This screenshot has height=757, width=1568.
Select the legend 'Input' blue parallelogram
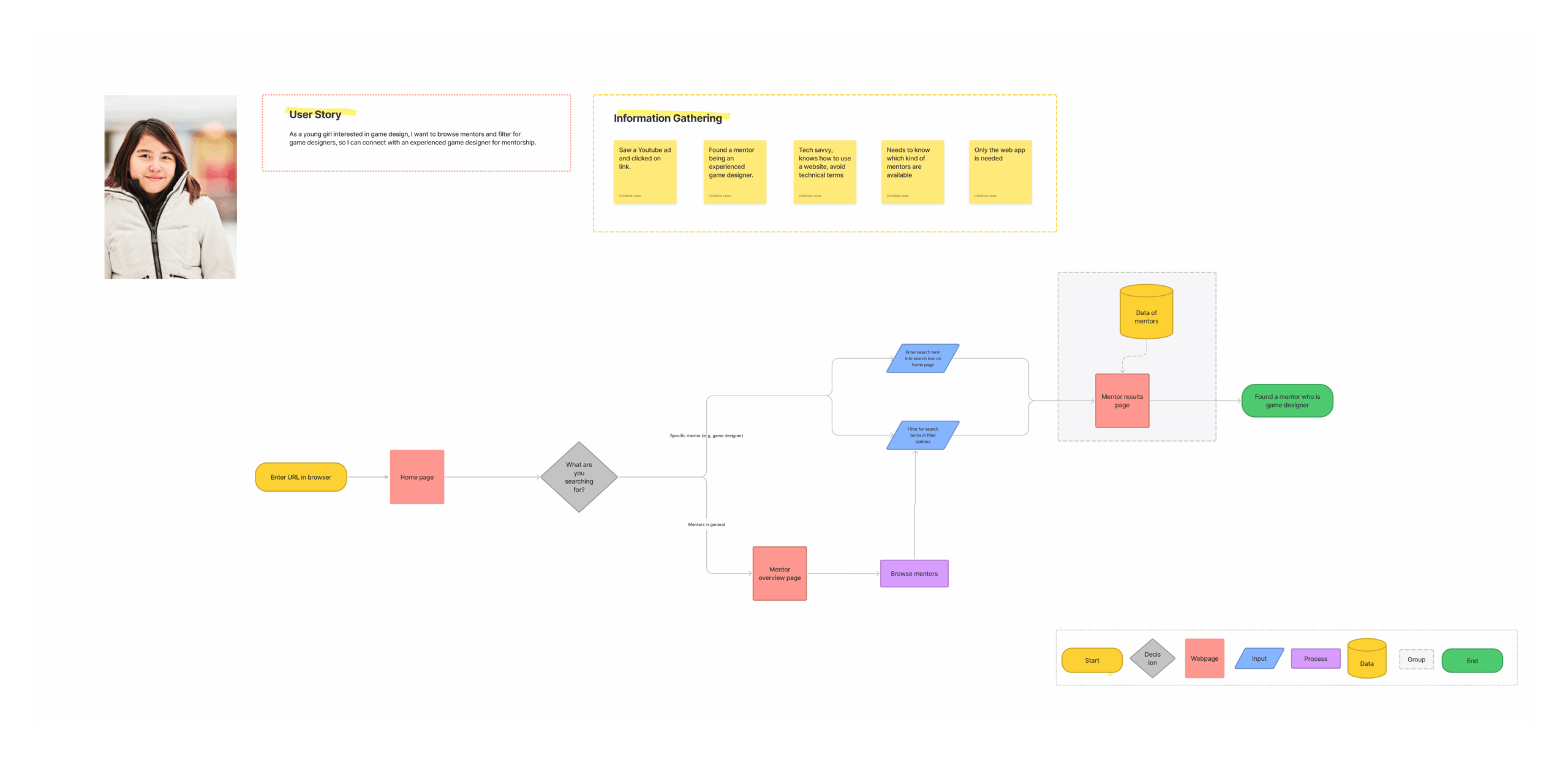pos(1258,658)
